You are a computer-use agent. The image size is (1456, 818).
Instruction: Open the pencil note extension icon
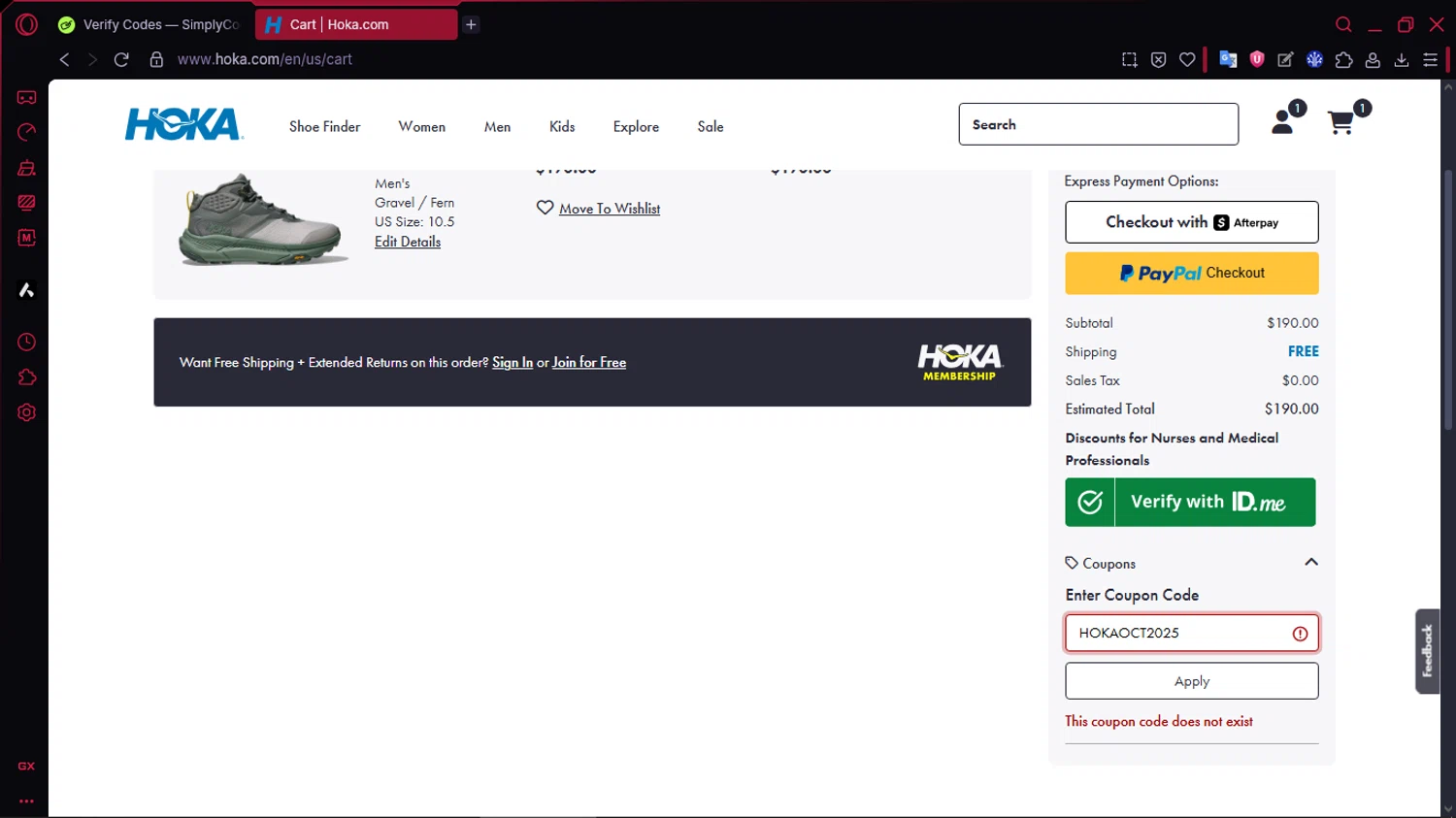click(x=1285, y=59)
